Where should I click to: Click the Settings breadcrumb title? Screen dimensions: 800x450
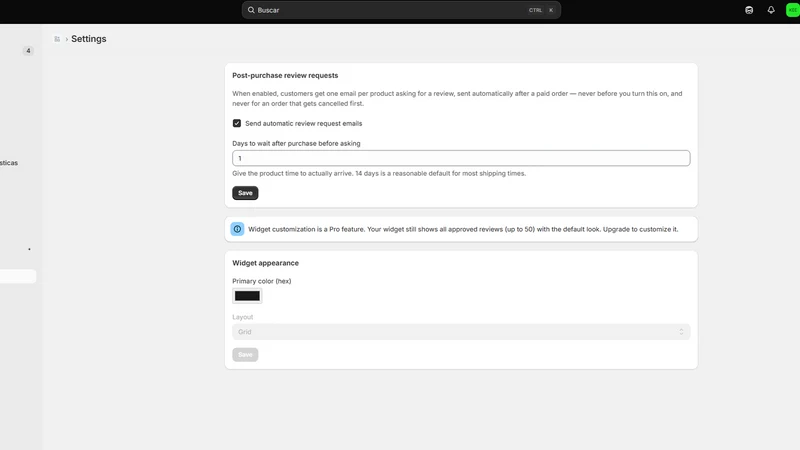click(x=89, y=39)
